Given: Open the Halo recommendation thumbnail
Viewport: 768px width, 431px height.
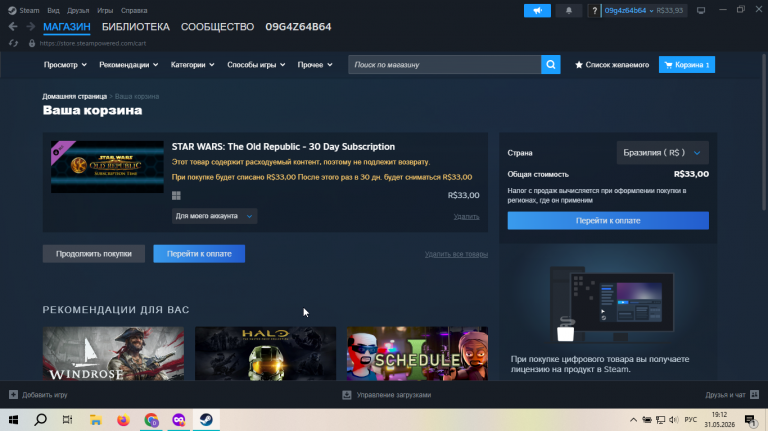Looking at the screenshot, I should [265, 354].
